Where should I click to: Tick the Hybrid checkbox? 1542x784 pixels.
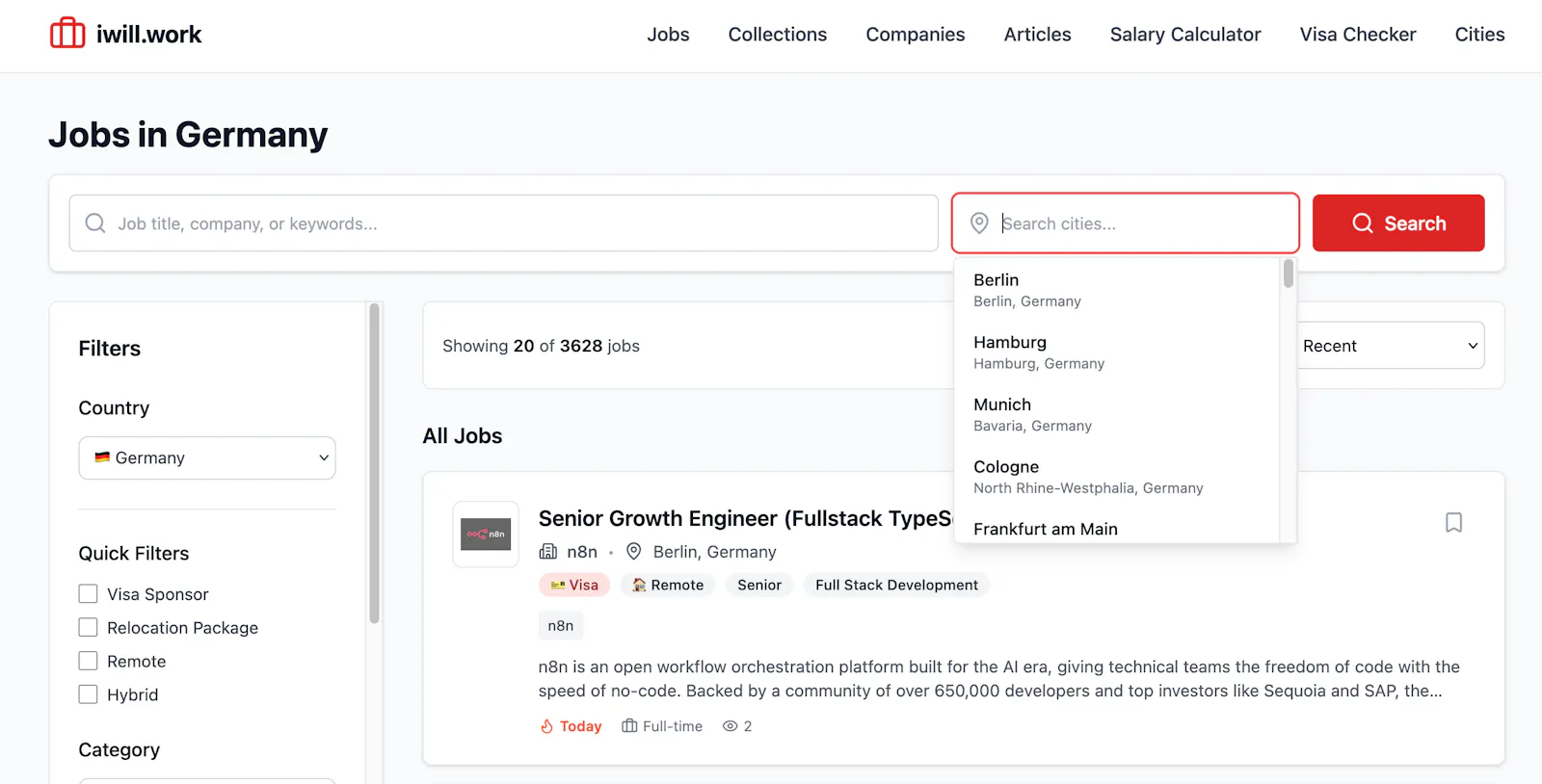click(x=88, y=694)
